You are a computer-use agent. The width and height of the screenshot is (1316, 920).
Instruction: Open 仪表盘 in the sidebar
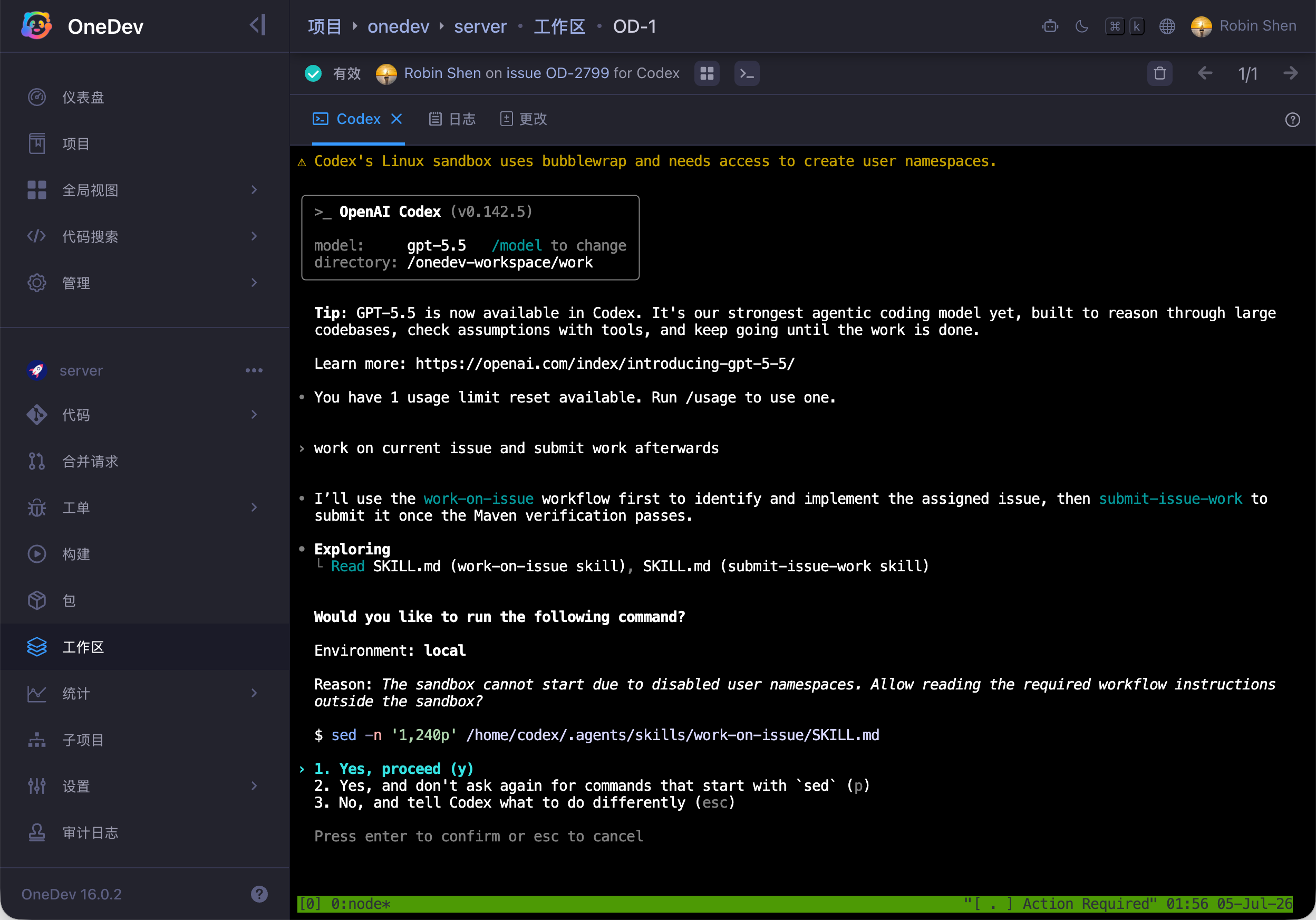(144, 98)
